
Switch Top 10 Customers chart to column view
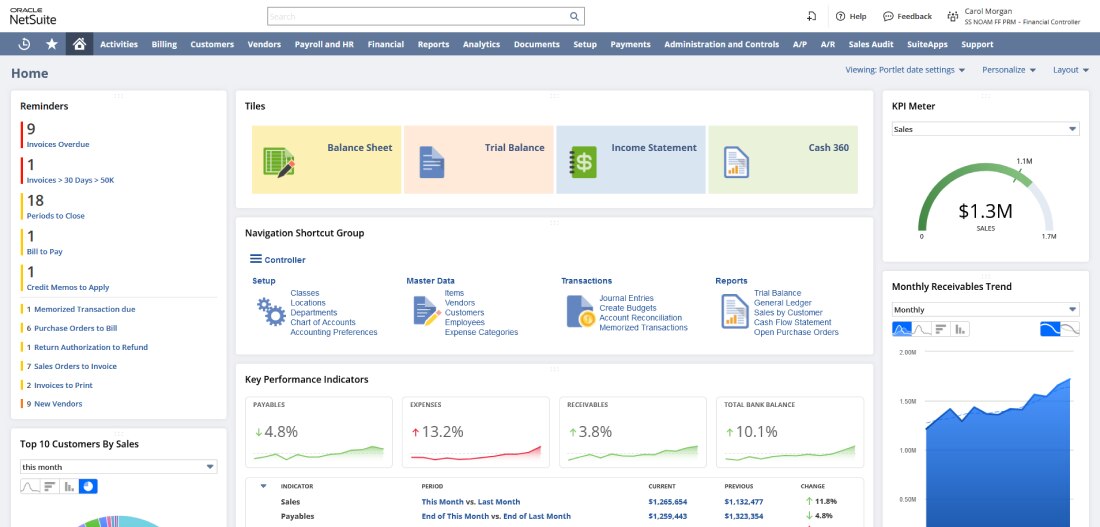(68, 487)
